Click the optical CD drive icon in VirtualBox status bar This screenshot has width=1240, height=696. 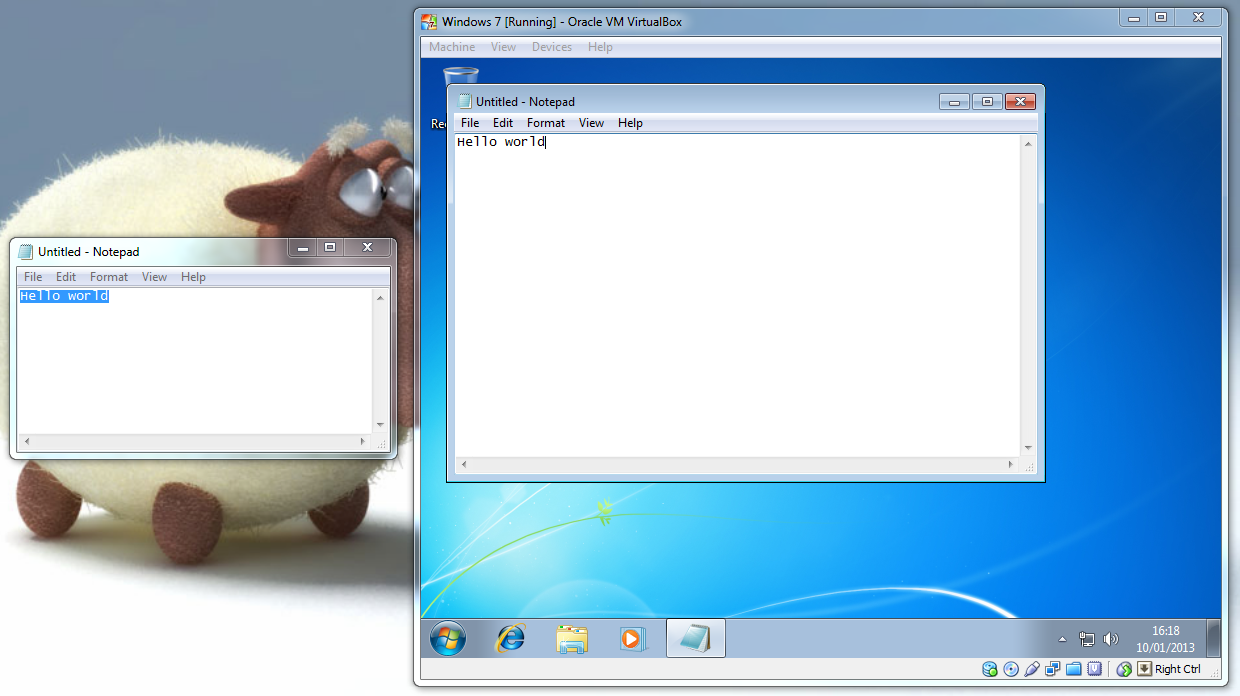pos(1011,669)
